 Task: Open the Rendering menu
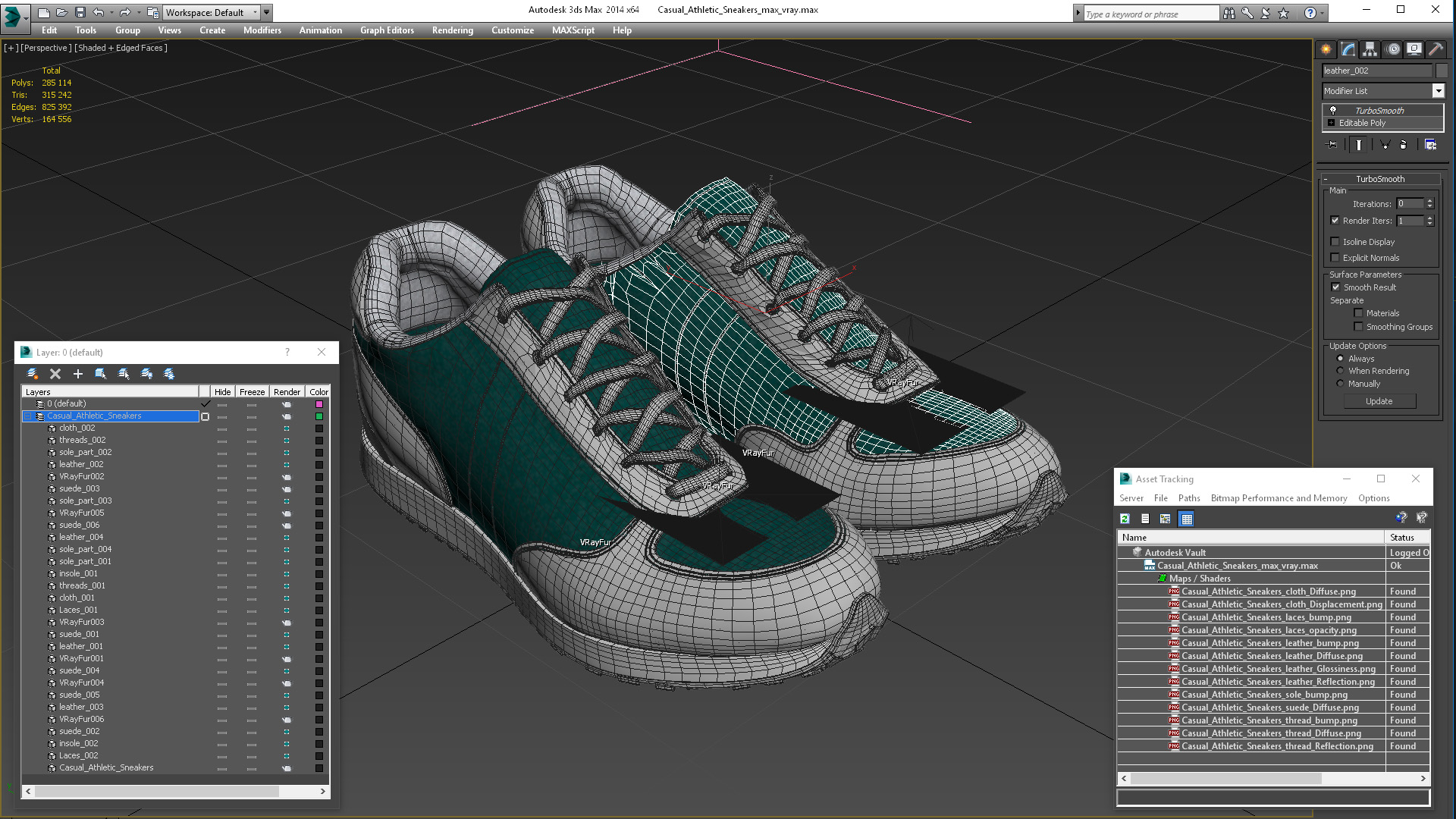click(452, 30)
